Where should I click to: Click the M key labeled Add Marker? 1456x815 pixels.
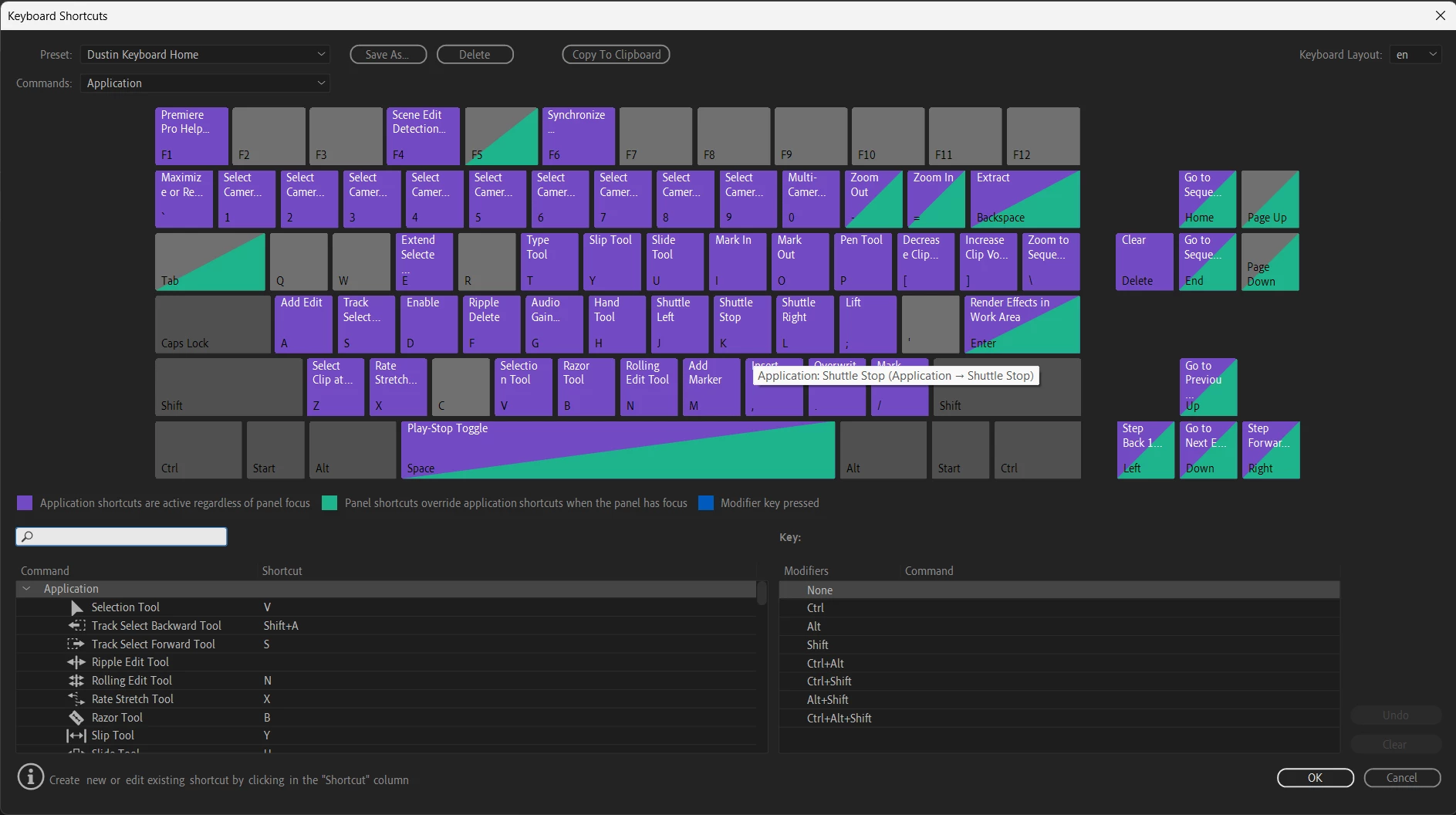click(x=711, y=387)
